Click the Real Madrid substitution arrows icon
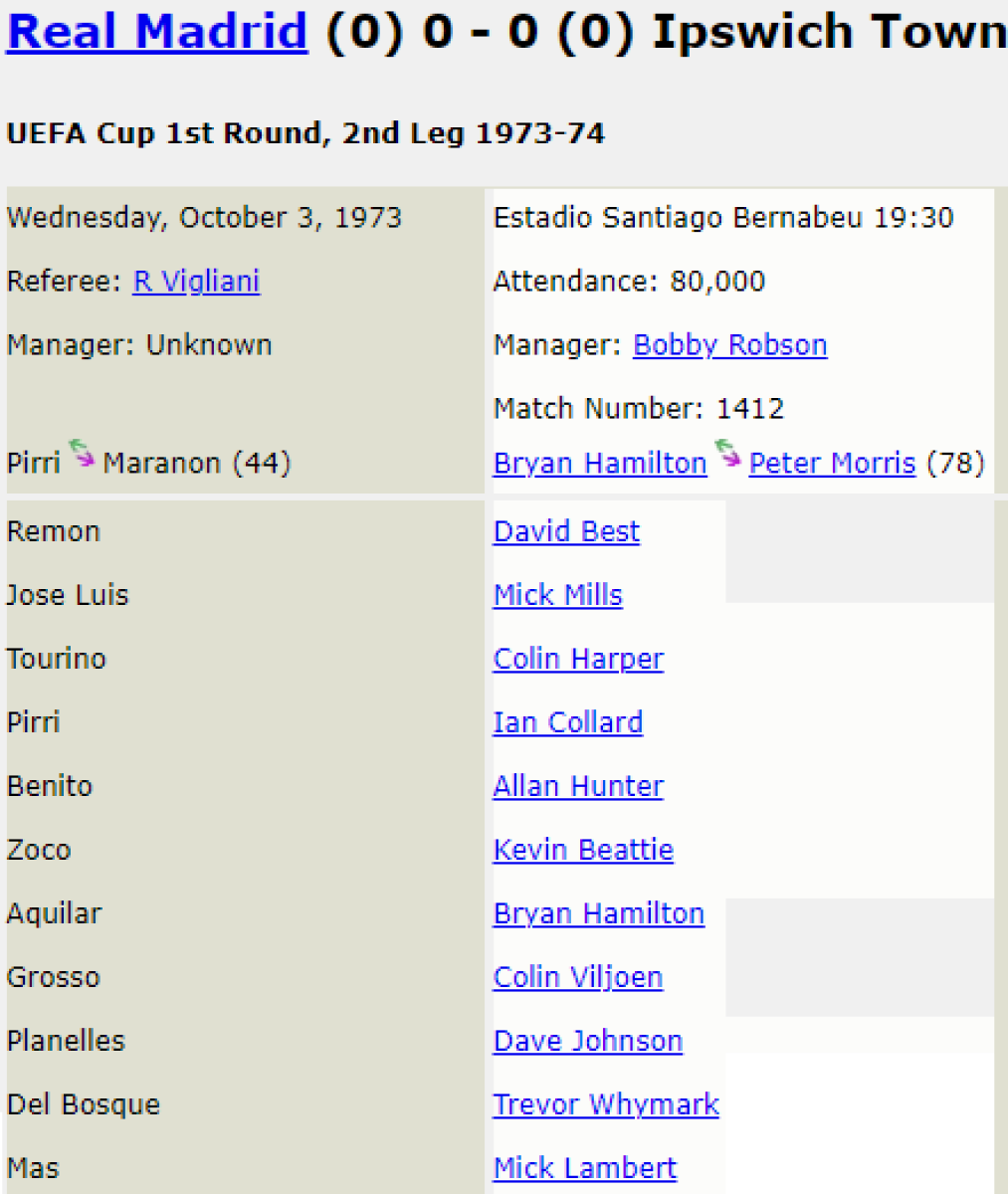 click(82, 456)
